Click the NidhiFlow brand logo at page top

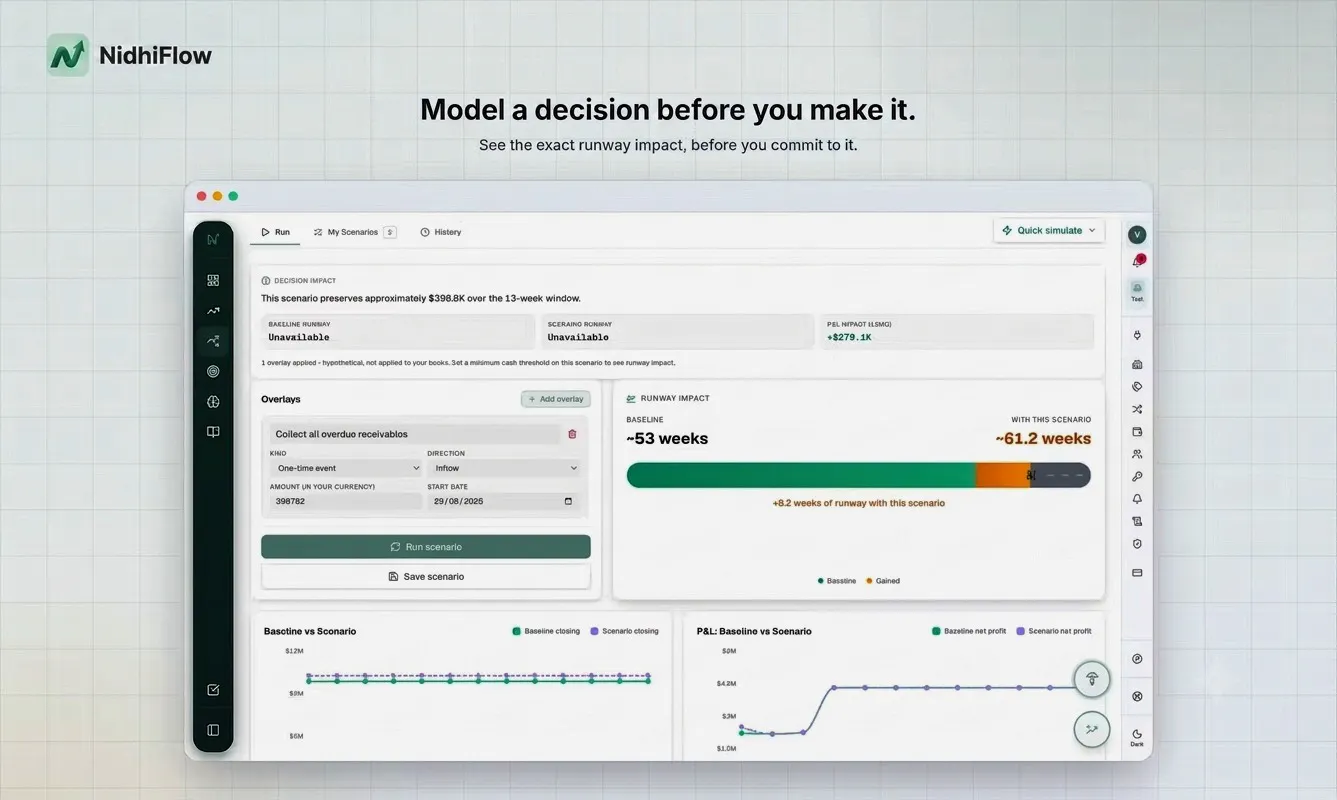tap(130, 55)
